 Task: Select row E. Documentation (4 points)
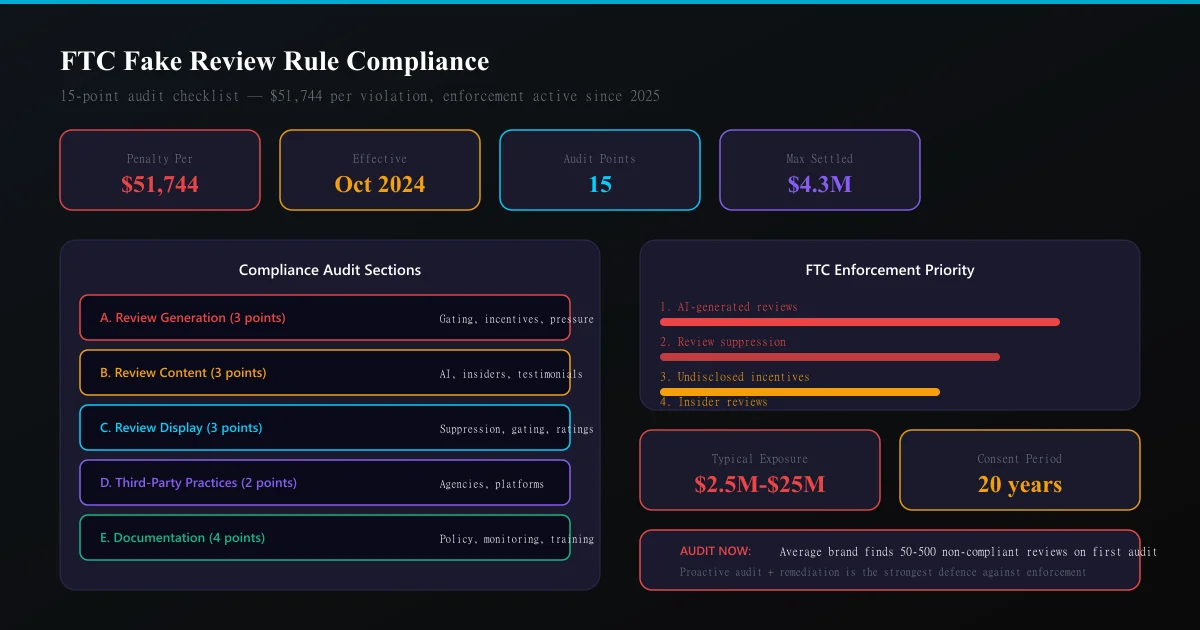[325, 538]
